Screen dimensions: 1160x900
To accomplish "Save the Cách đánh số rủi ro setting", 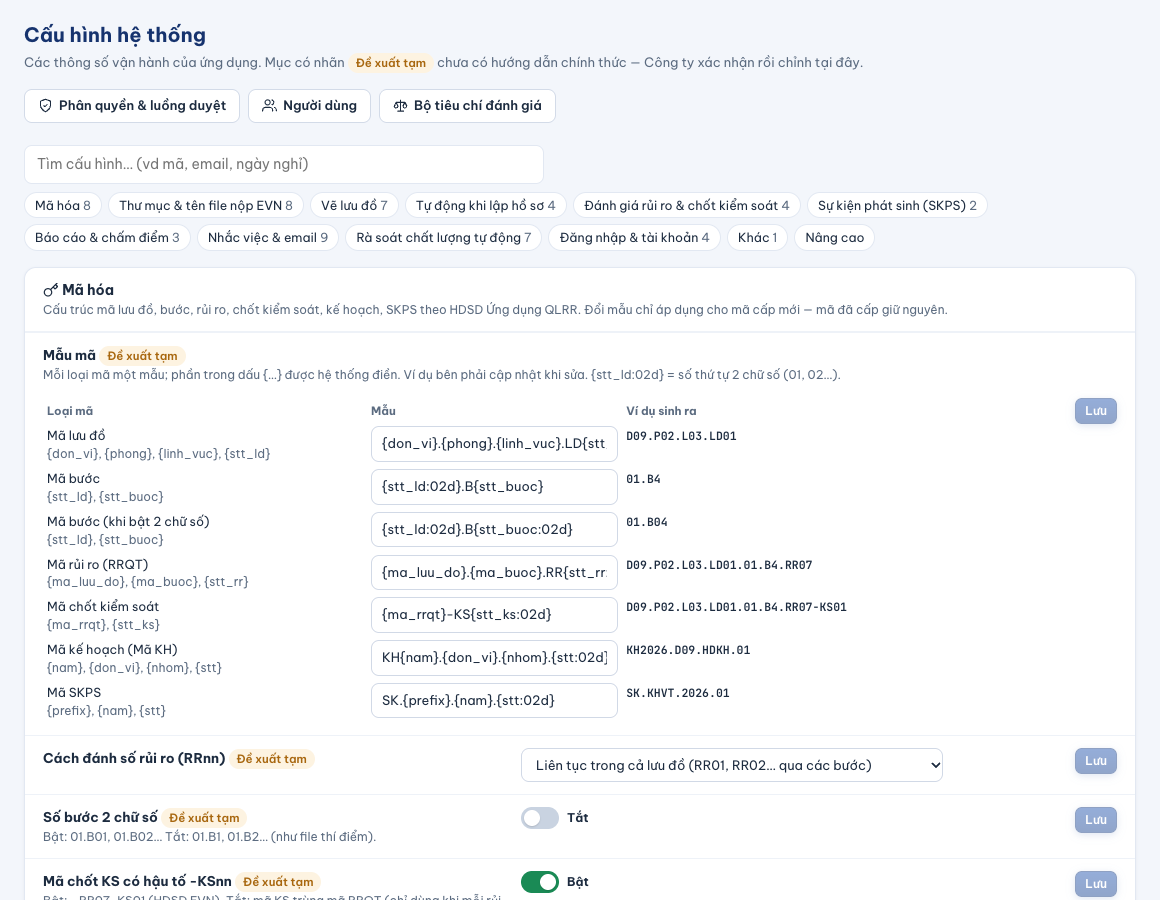I will (x=1096, y=761).
